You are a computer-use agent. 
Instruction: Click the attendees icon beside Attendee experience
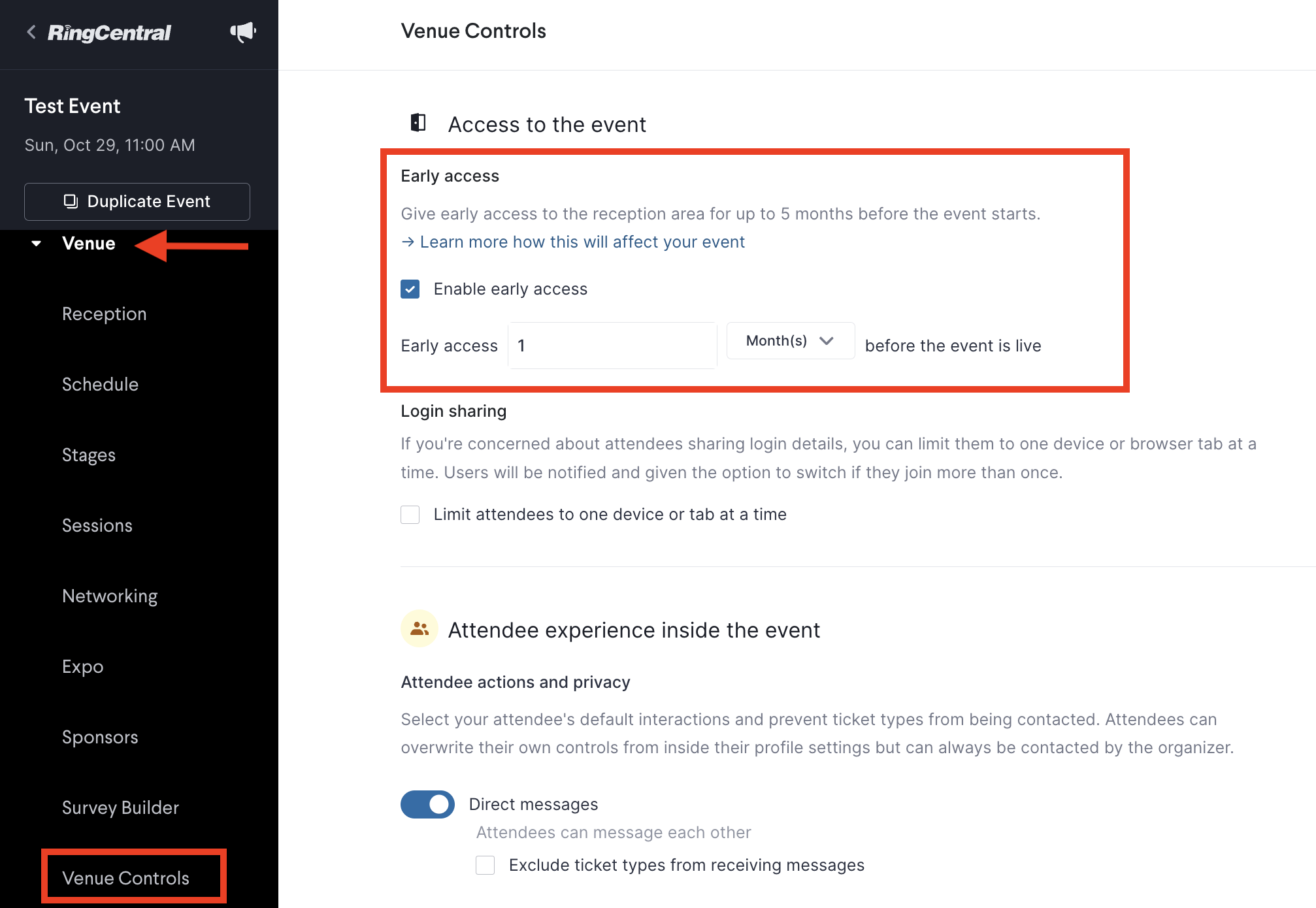click(419, 629)
